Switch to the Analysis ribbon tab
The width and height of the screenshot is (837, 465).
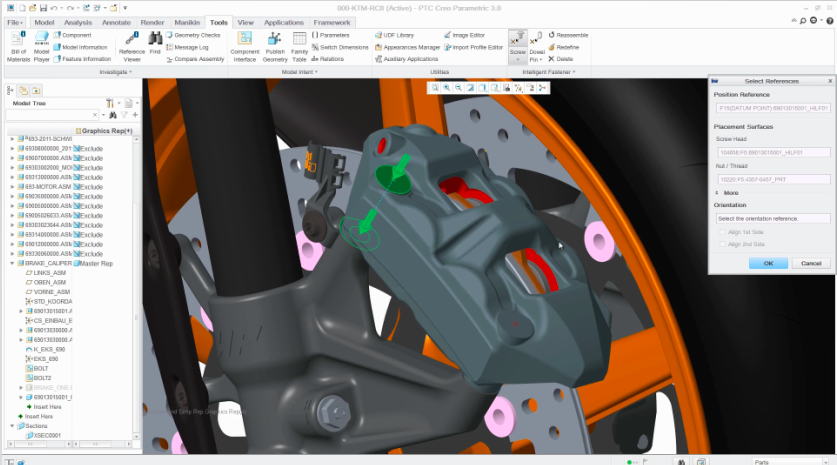[x=77, y=21]
